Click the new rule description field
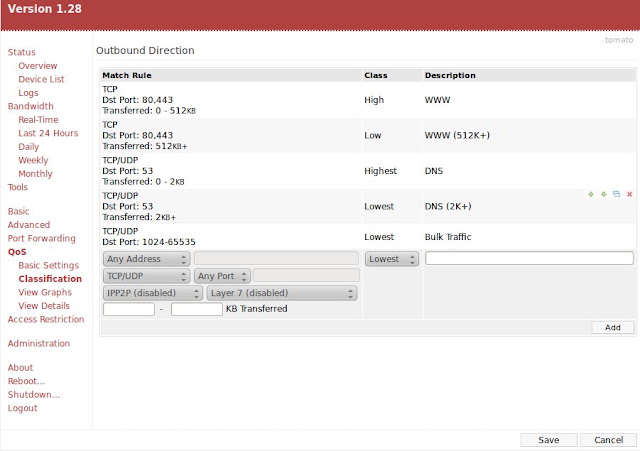The image size is (640, 451). [529, 258]
